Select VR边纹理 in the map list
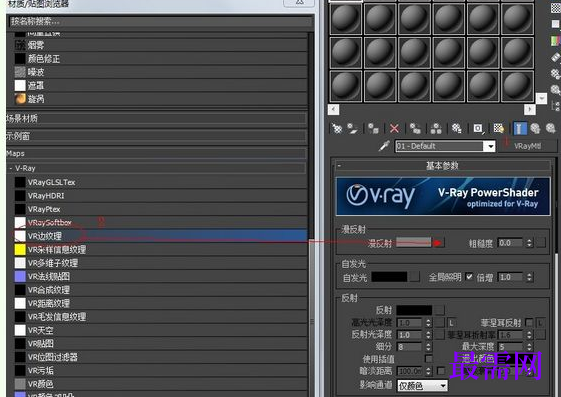561x397 pixels. point(160,236)
